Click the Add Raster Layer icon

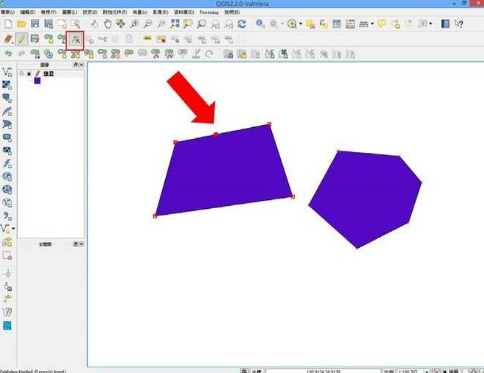tap(7, 85)
